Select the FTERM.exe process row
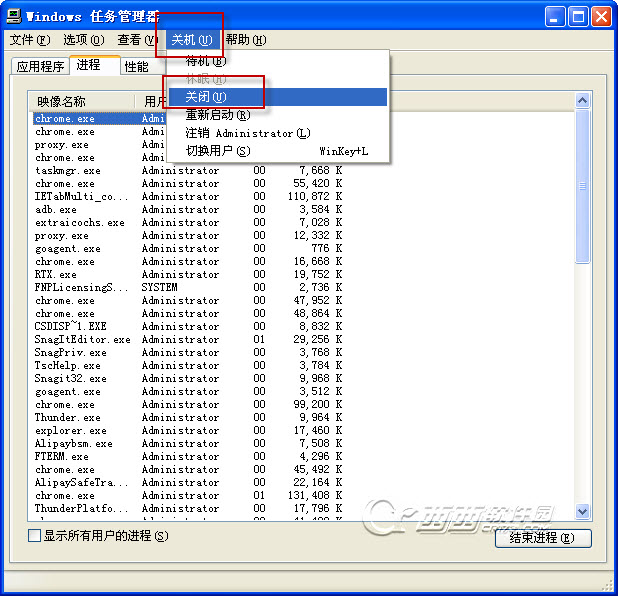 point(188,456)
